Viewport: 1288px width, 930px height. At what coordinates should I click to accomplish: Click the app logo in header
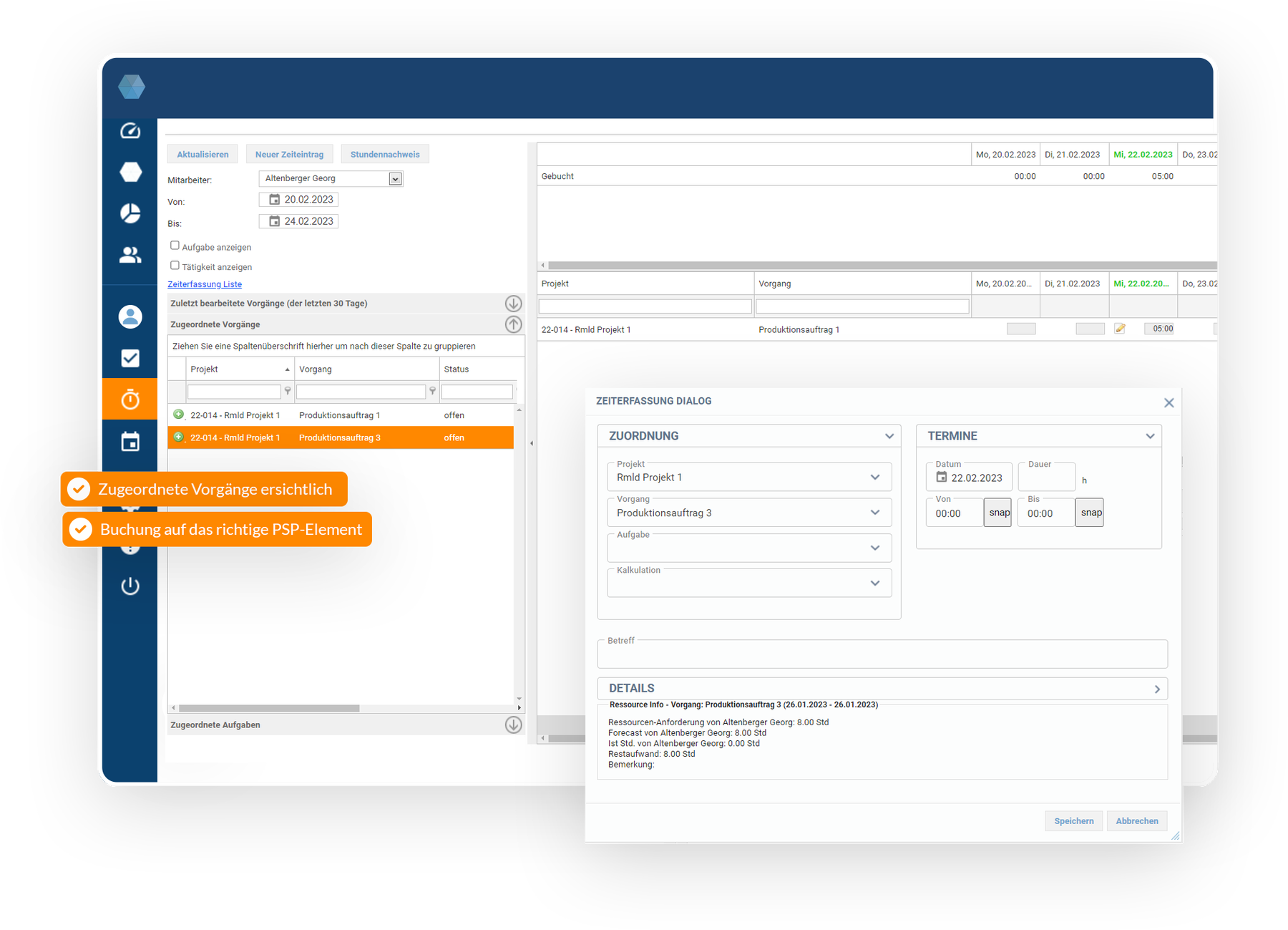(132, 87)
